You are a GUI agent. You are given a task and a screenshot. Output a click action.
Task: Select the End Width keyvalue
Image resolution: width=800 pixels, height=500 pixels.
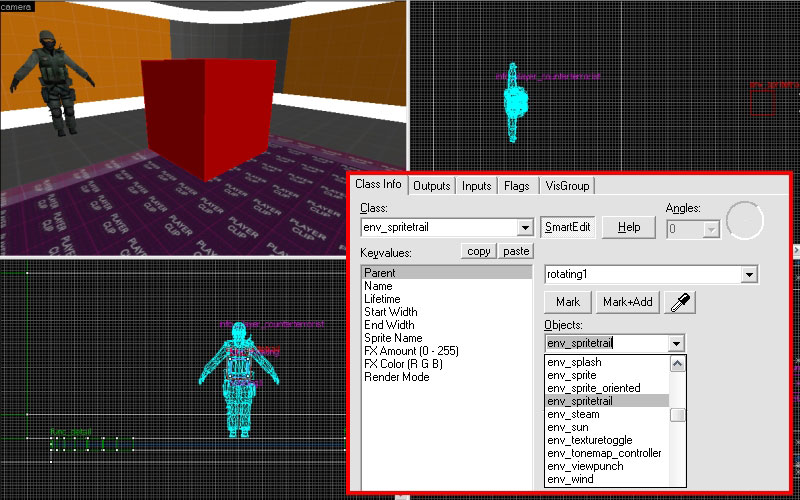point(446,325)
